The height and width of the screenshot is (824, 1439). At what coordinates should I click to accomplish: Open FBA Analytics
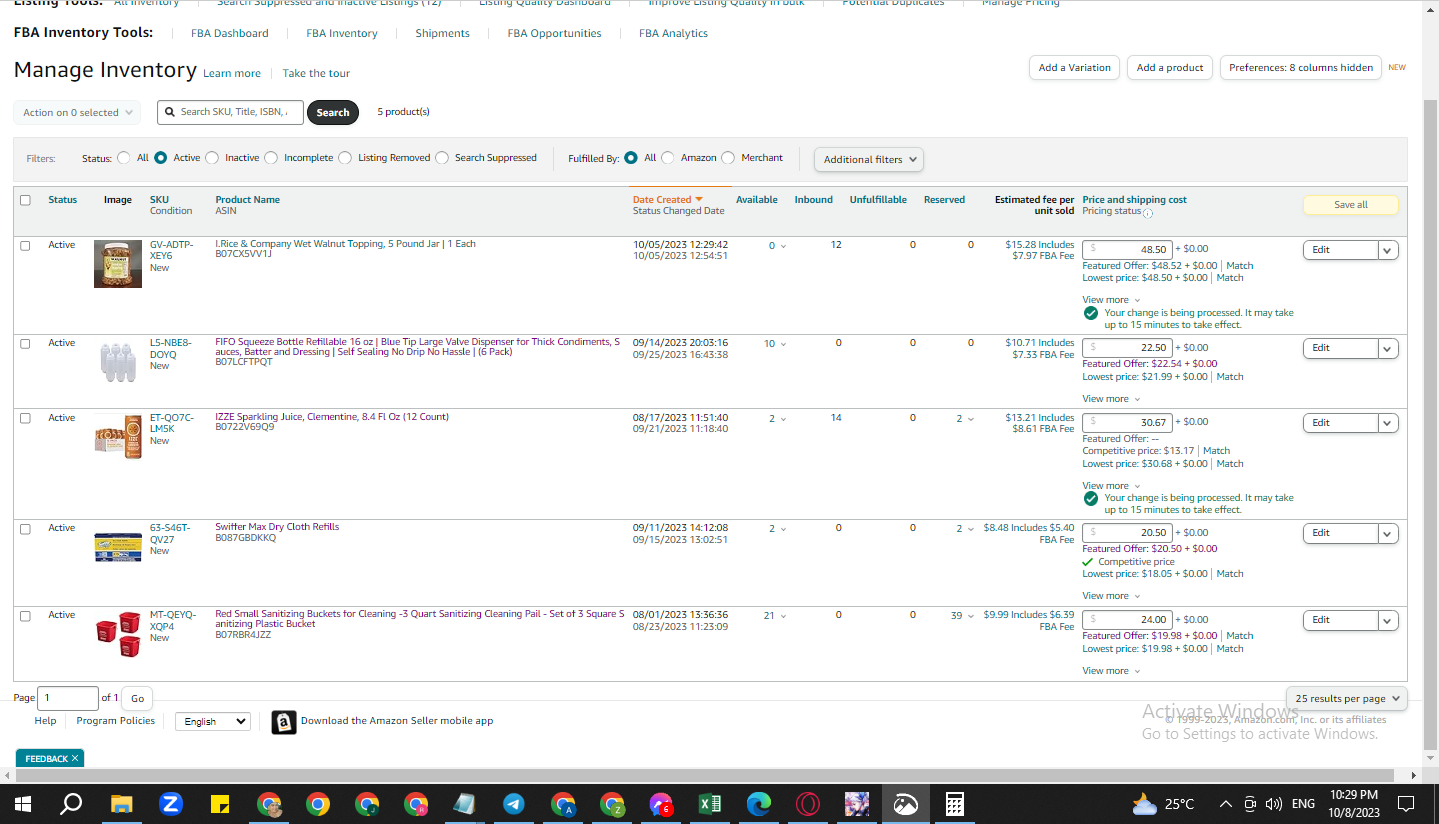[673, 33]
